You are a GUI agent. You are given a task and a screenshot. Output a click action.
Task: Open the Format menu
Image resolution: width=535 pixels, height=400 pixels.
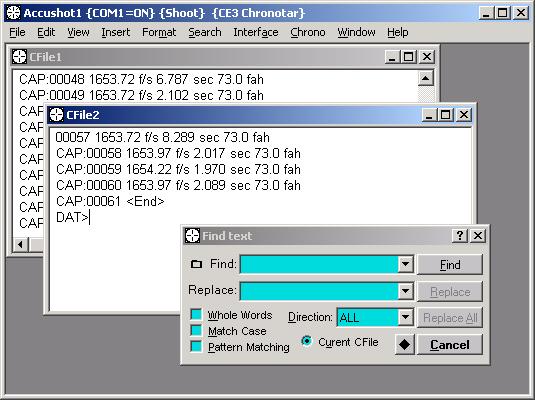pyautogui.click(x=159, y=32)
